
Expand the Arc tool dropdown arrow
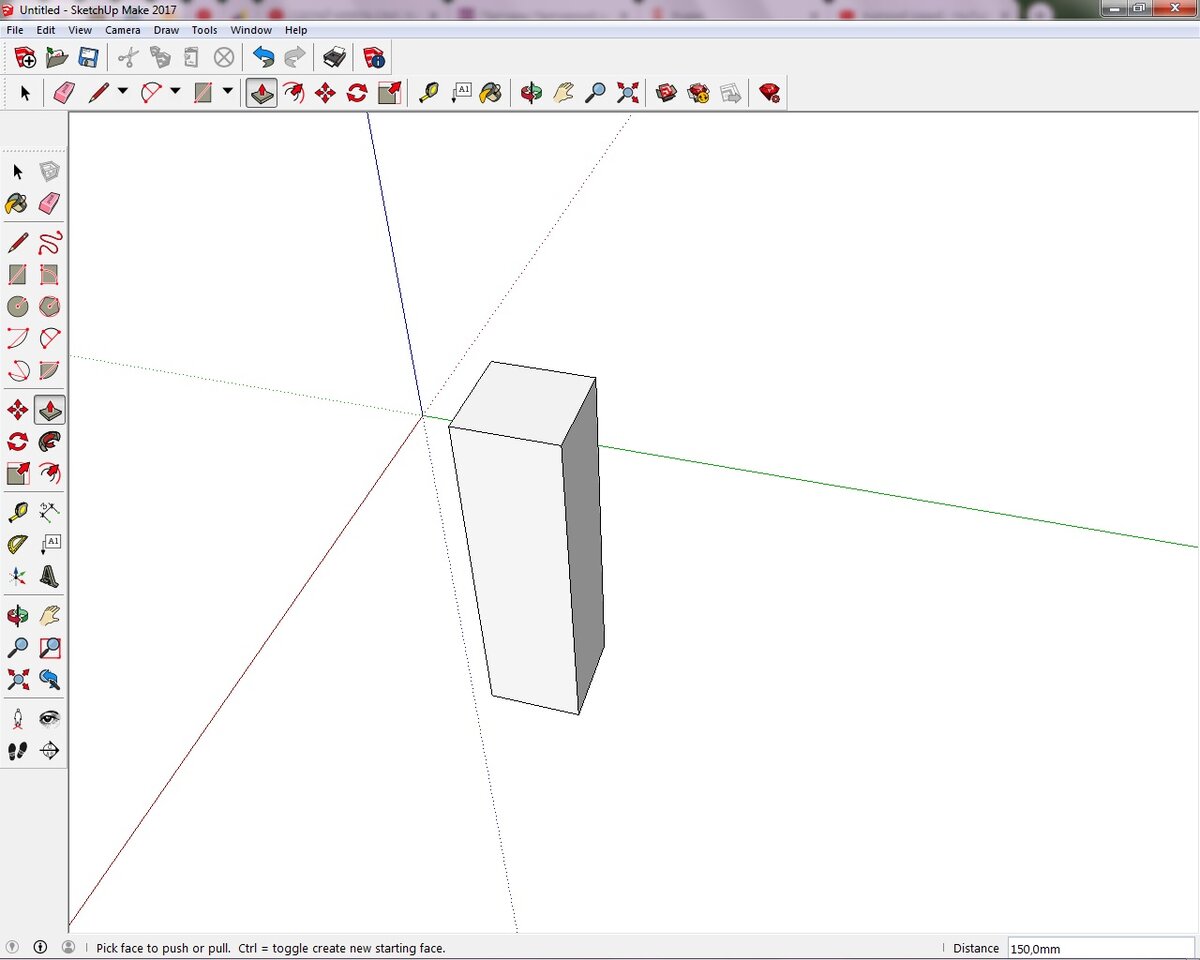176,92
